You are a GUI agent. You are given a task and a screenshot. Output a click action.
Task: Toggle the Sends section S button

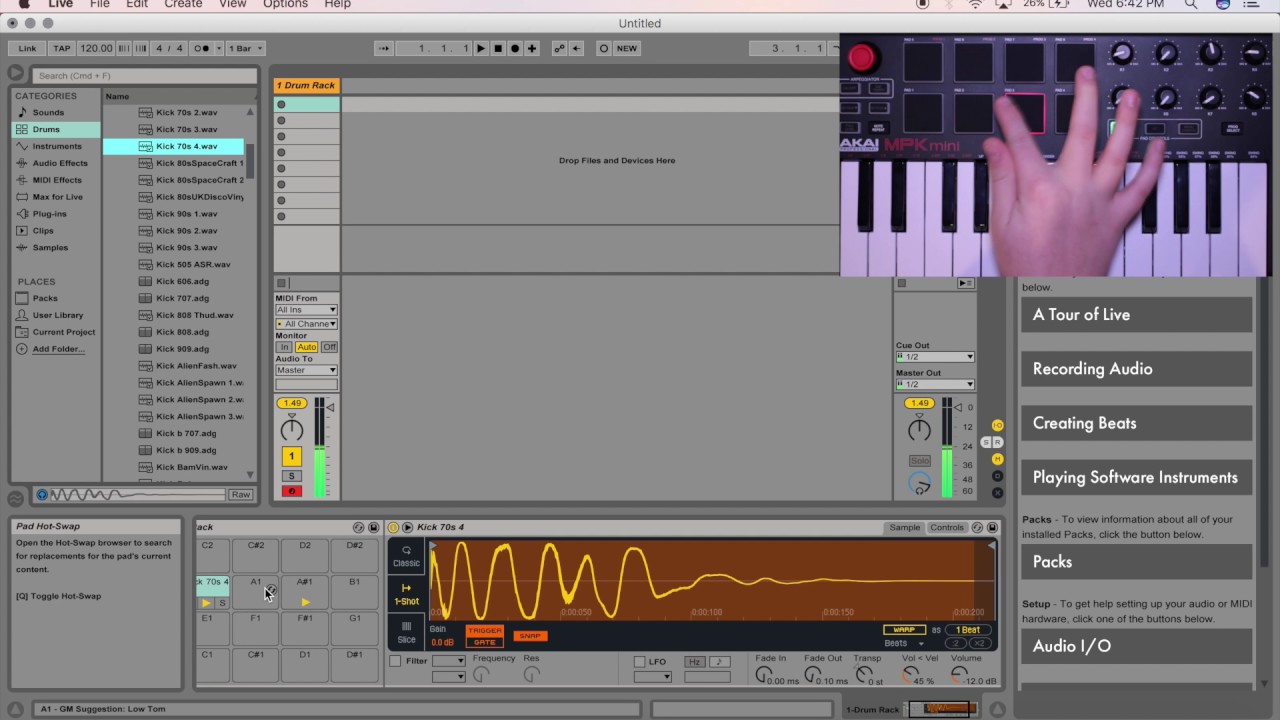(986, 442)
